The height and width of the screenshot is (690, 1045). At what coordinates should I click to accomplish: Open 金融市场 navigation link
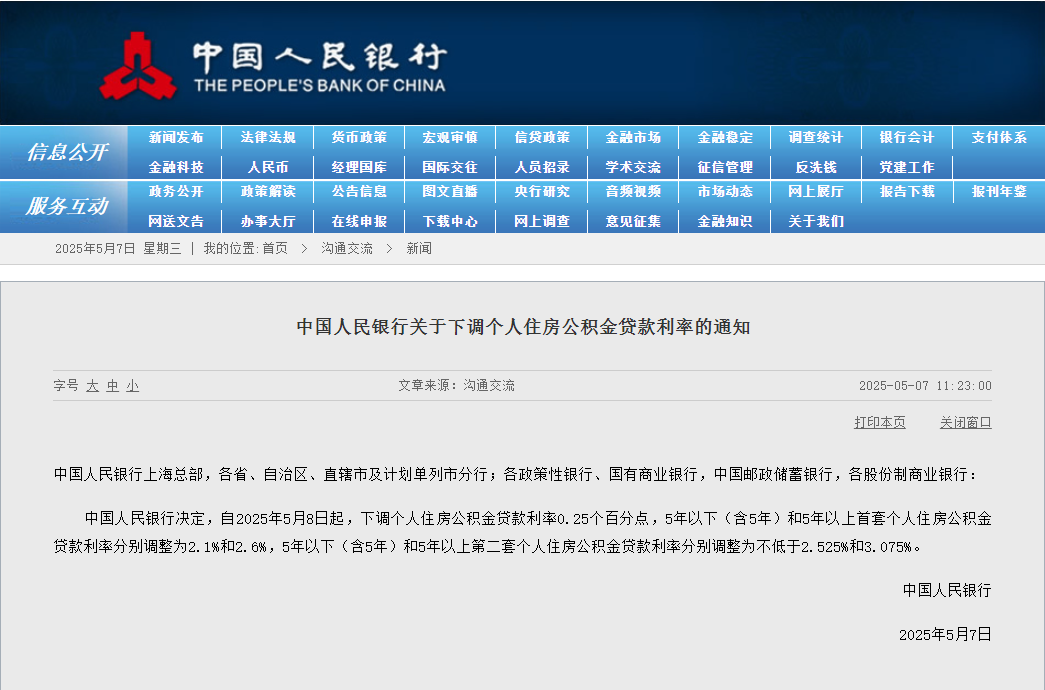pos(633,137)
